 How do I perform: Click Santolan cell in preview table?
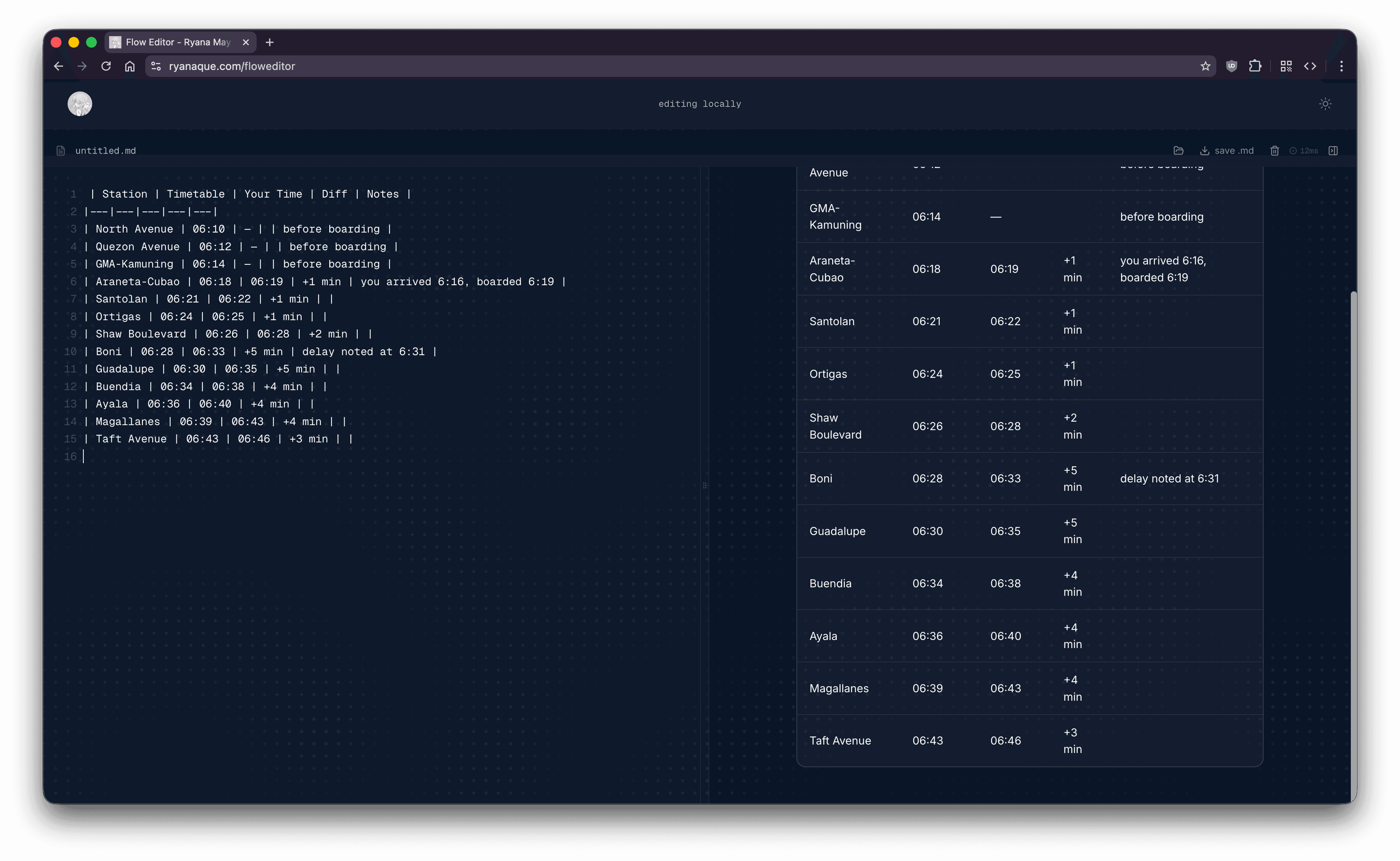(831, 321)
